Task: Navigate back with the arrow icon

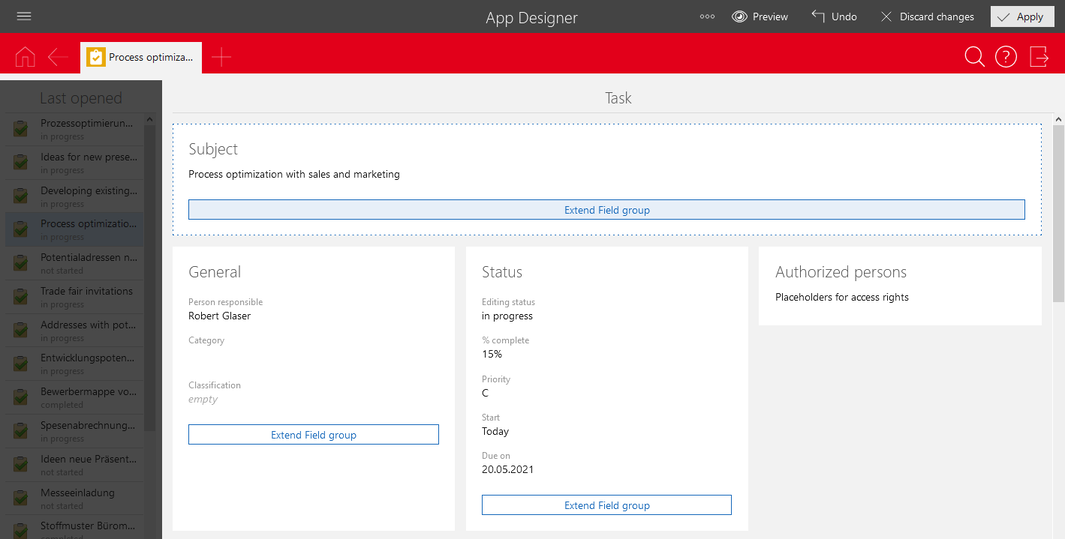Action: (58, 57)
